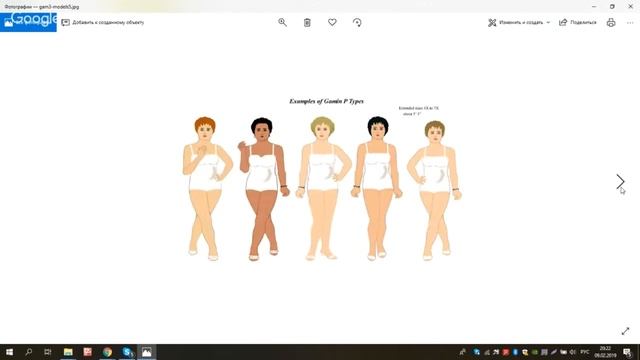The height and width of the screenshot is (360, 640).
Task: Go to next photo with right arrow
Action: coord(620,181)
